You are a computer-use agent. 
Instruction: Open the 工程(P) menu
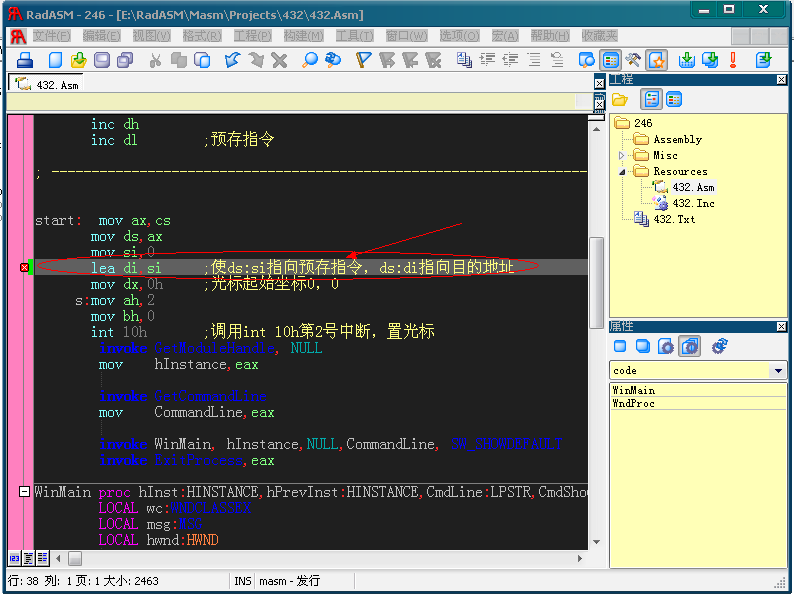pyautogui.click(x=253, y=35)
